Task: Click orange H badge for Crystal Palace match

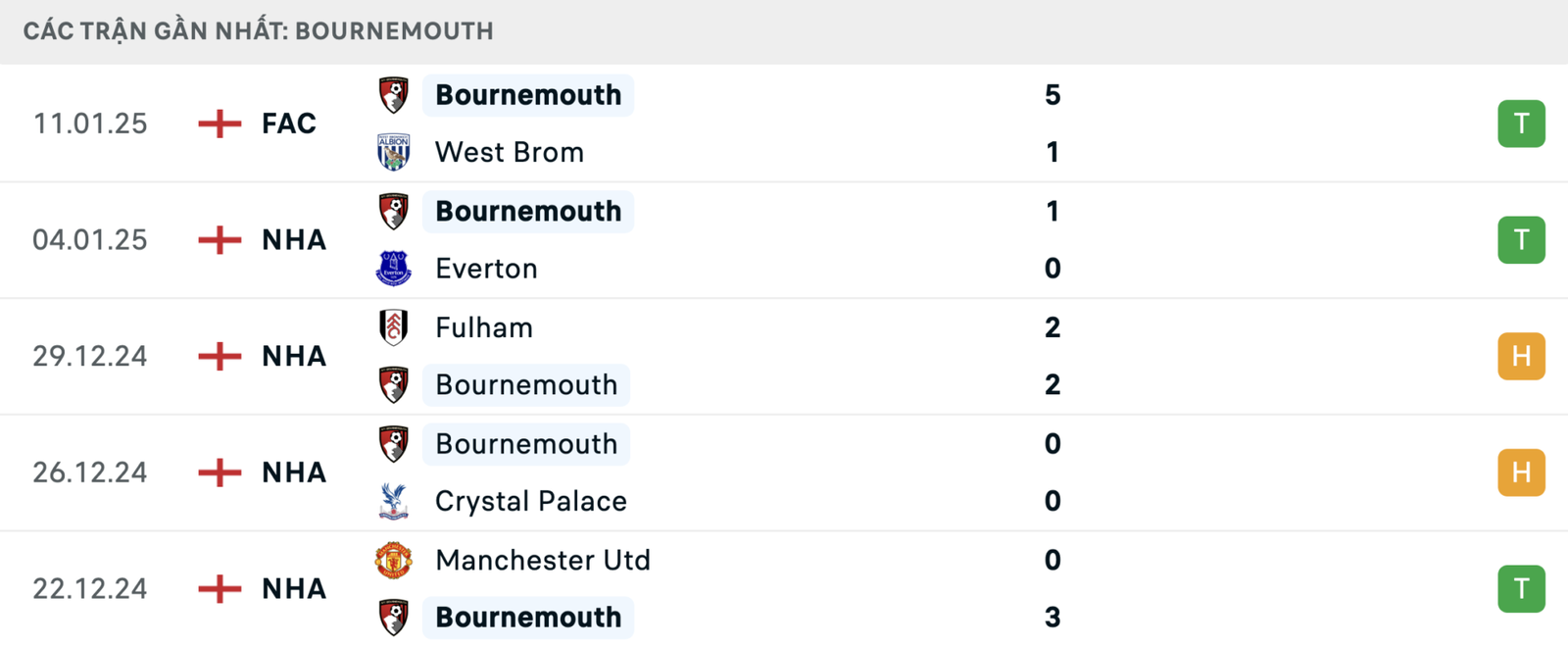Action: [x=1521, y=472]
